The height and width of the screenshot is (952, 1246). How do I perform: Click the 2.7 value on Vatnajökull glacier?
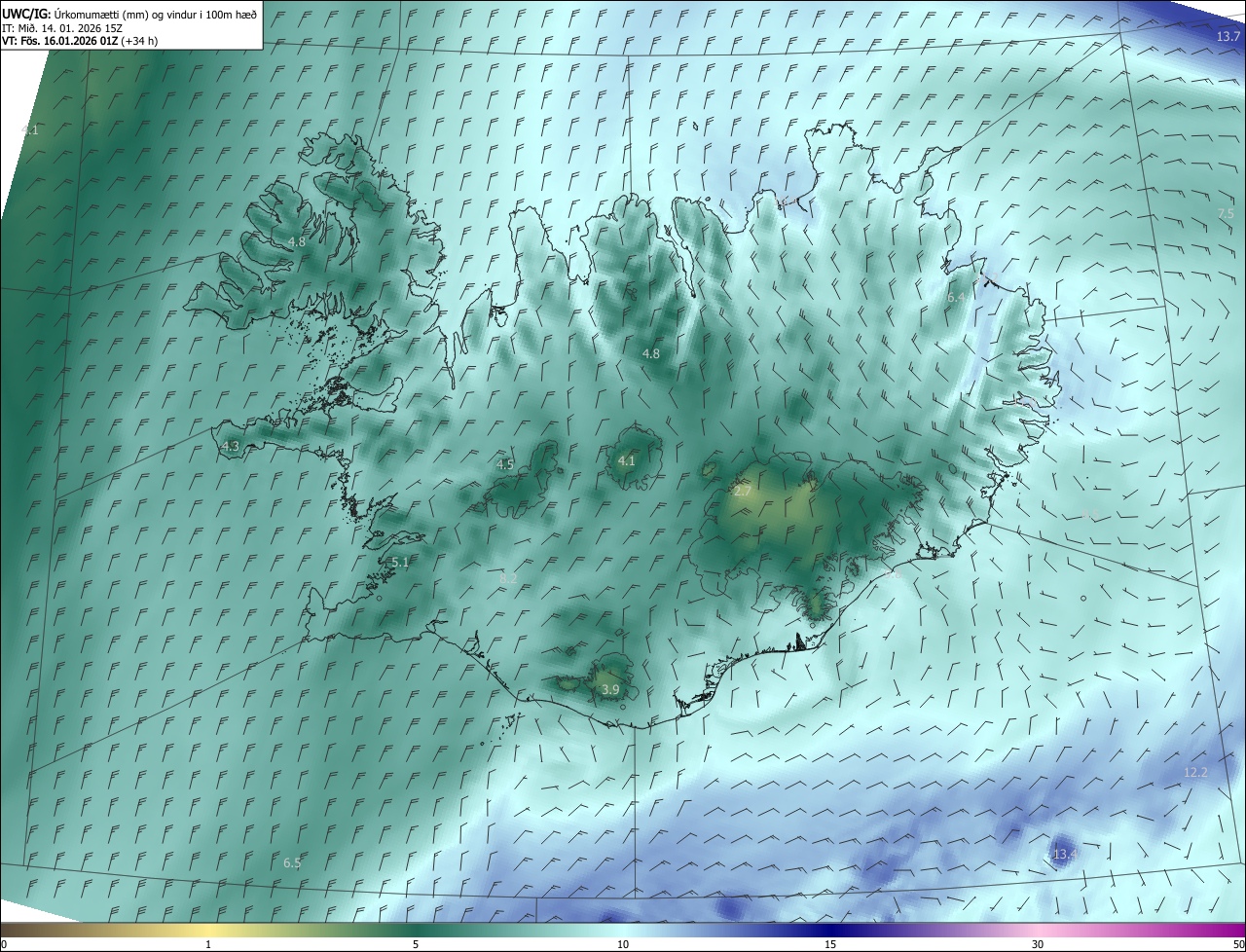pyautogui.click(x=742, y=492)
